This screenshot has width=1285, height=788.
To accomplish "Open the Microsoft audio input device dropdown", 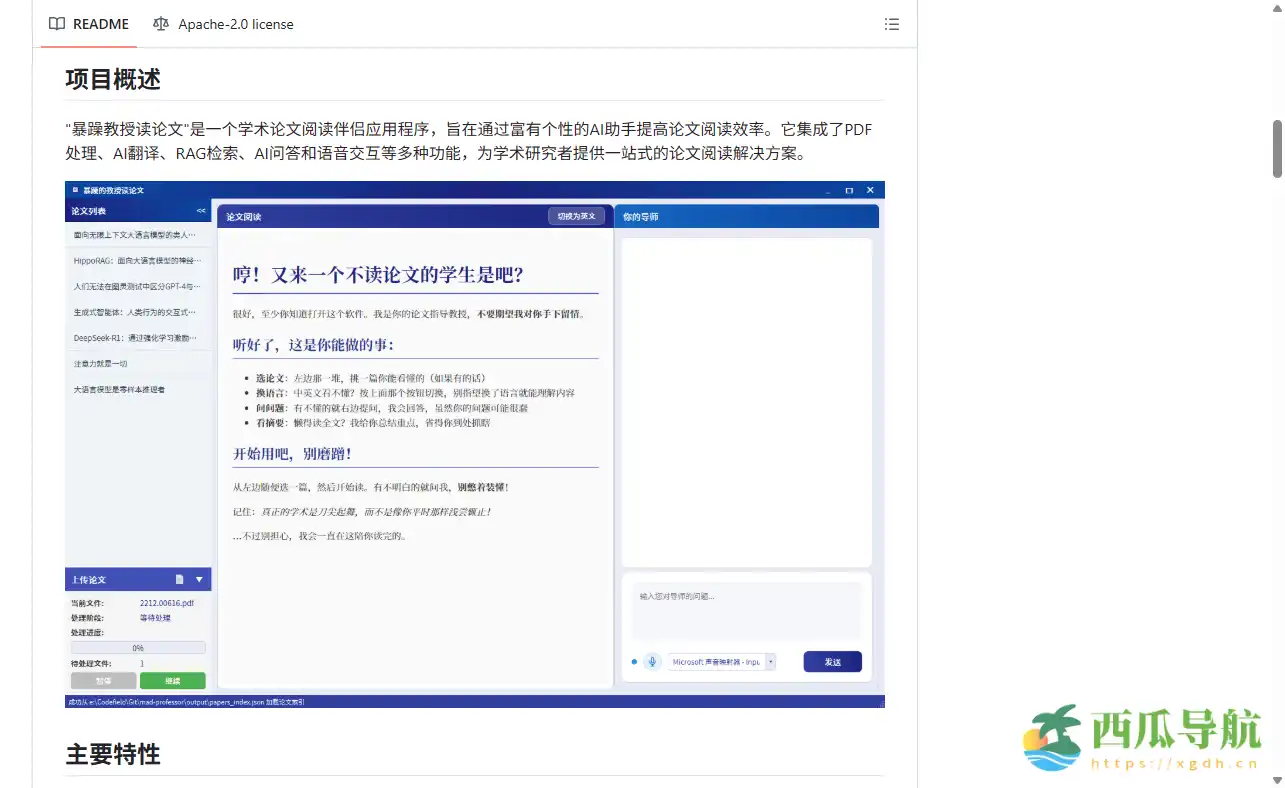I will click(770, 662).
